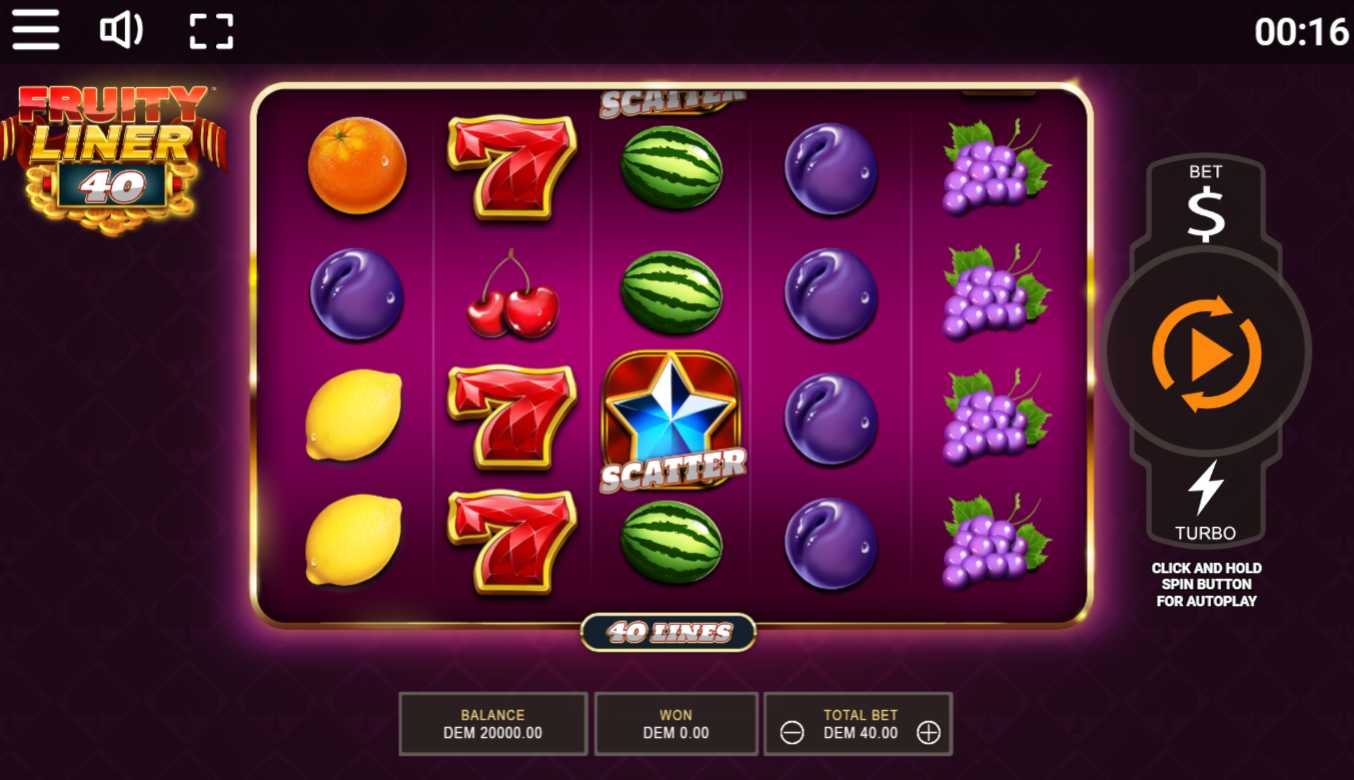Click the session timer 00:16

(x=1302, y=32)
